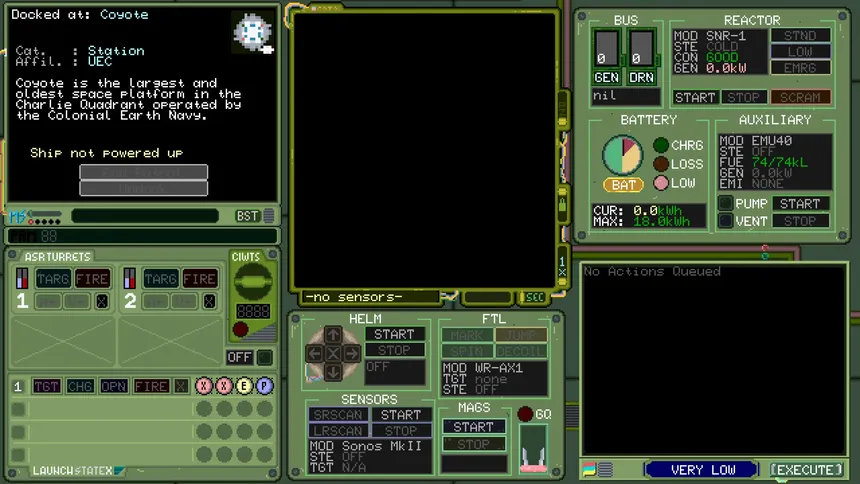Image resolution: width=860 pixels, height=484 pixels.
Task: Activate LRSCAN long range scan
Action: pyautogui.click(x=338, y=431)
